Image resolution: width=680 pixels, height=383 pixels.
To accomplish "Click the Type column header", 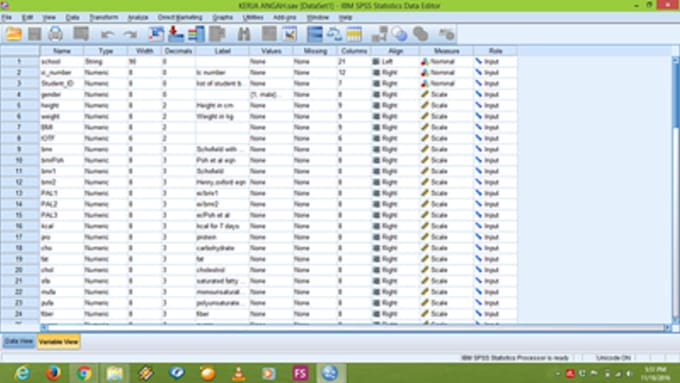I will (105, 51).
